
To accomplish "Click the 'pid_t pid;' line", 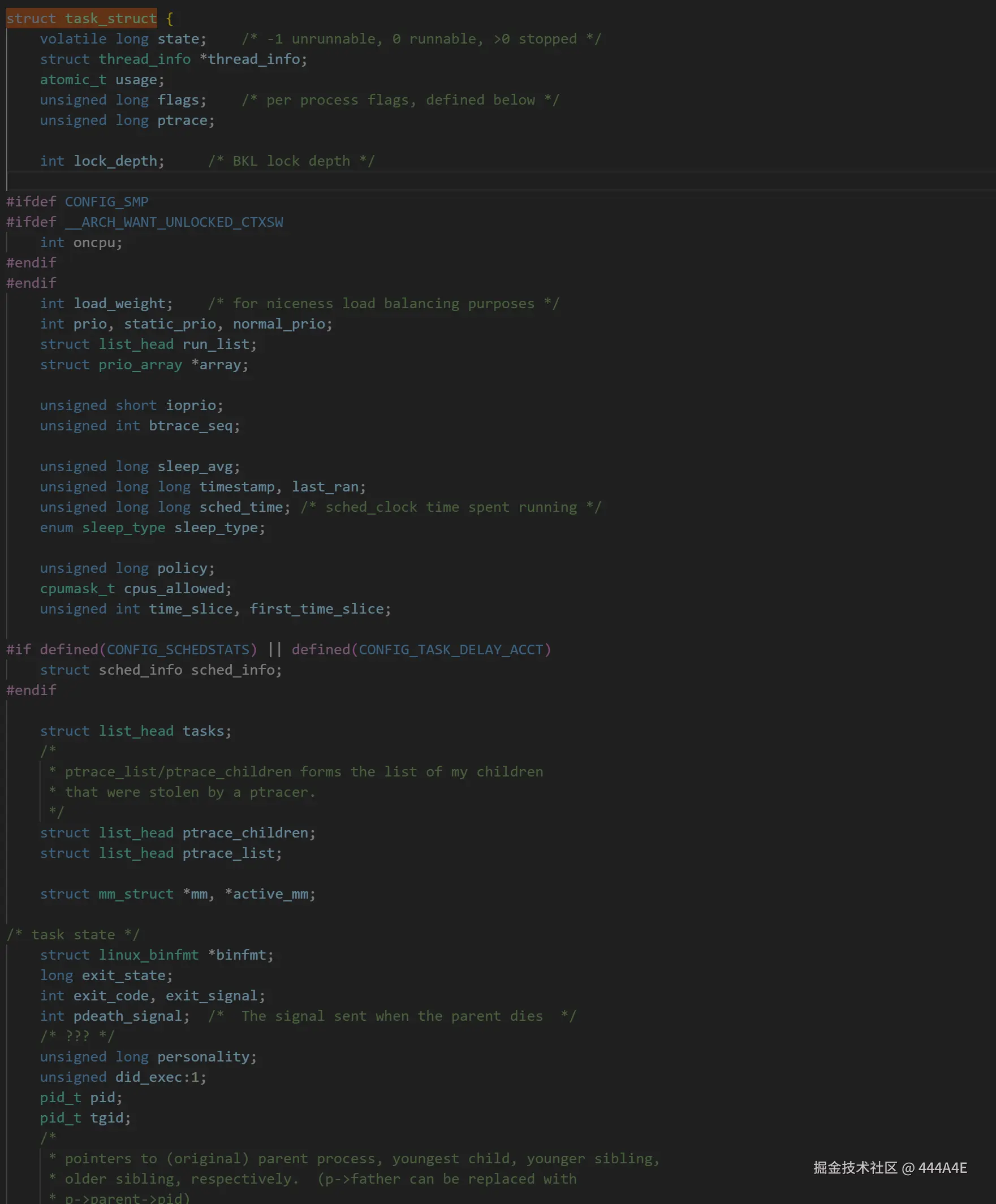I will tap(81, 1097).
